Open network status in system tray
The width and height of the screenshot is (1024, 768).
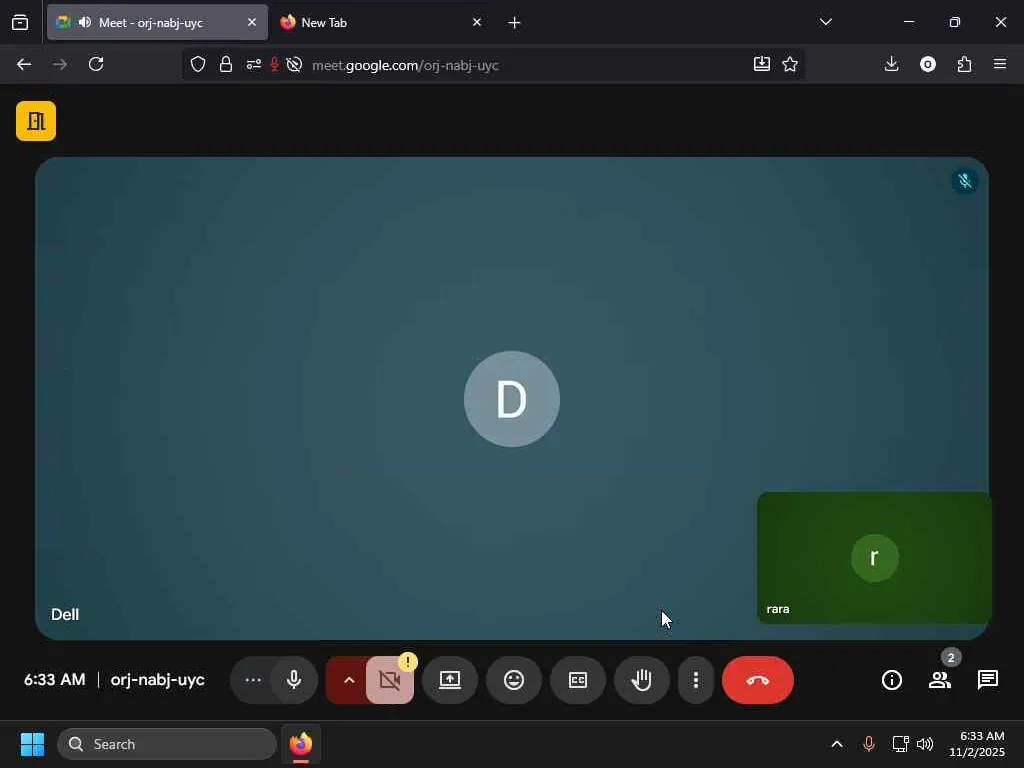pos(901,744)
